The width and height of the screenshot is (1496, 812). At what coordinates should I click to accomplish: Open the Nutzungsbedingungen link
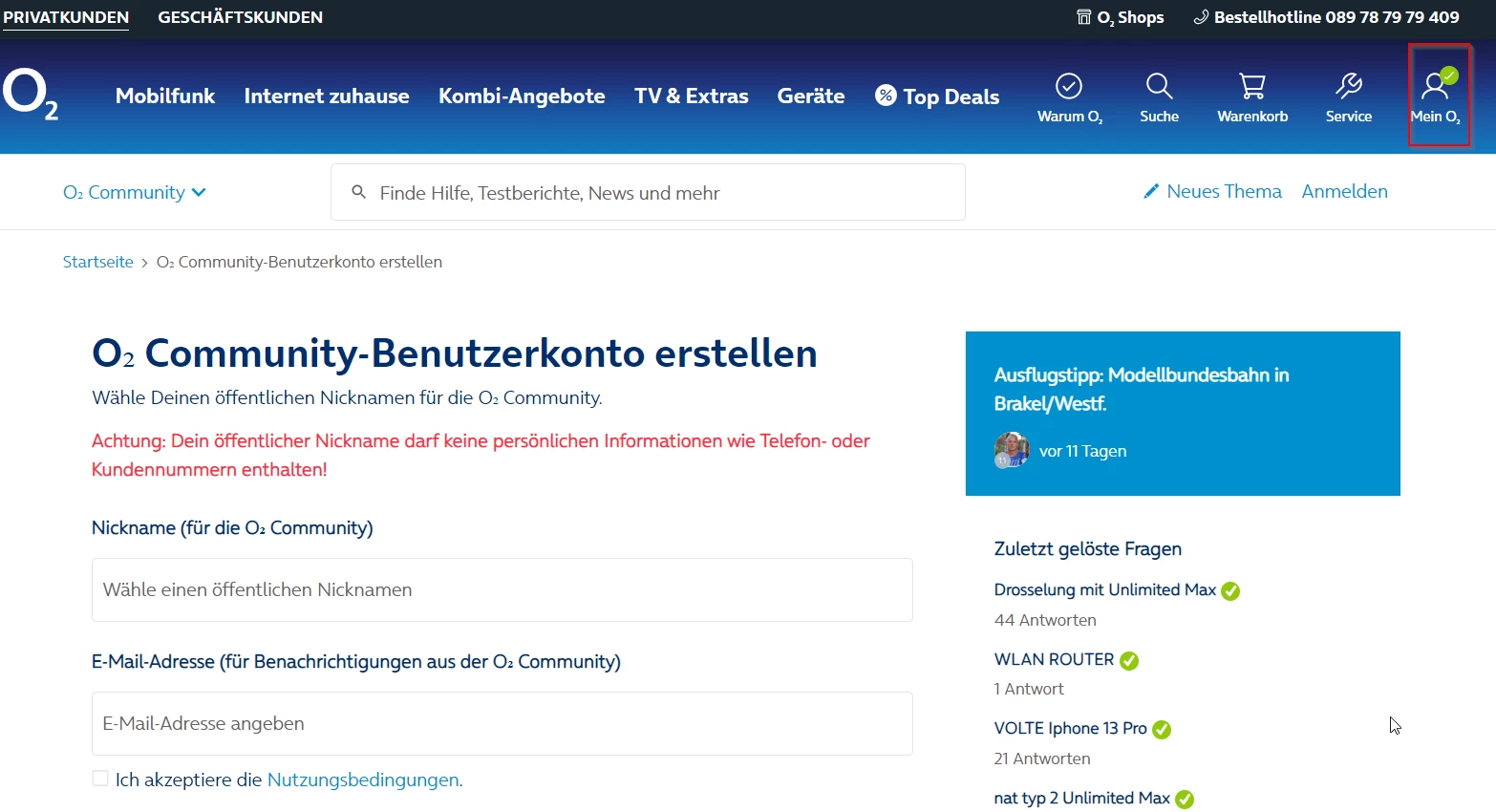363,780
